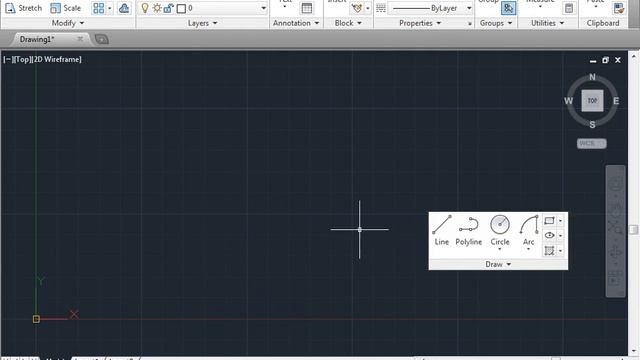The height and width of the screenshot is (360, 640).
Task: Expand the Utilities panel
Action: [x=547, y=23]
